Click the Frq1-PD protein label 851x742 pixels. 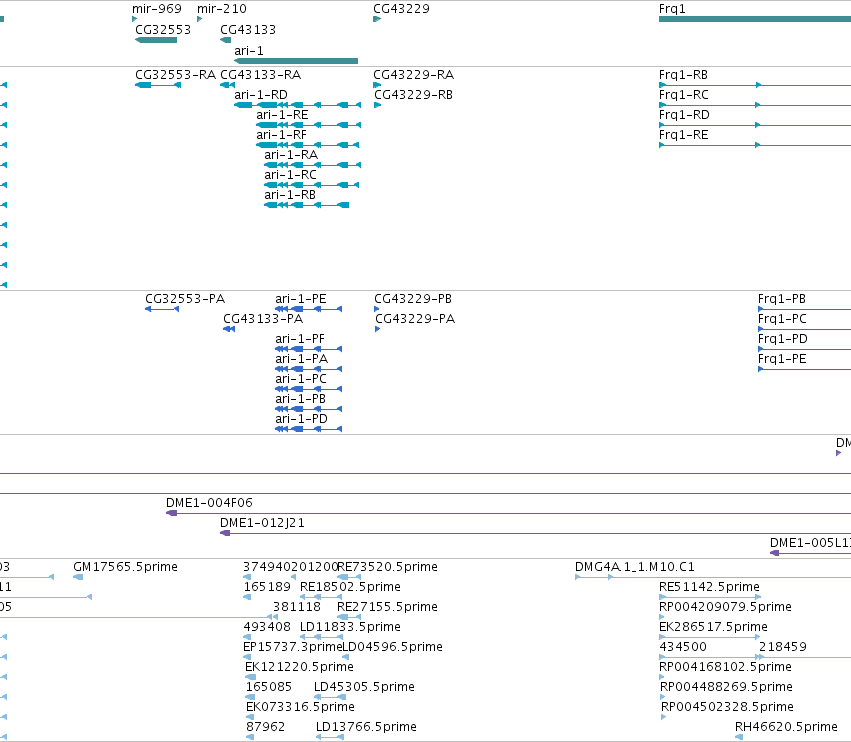(x=783, y=339)
